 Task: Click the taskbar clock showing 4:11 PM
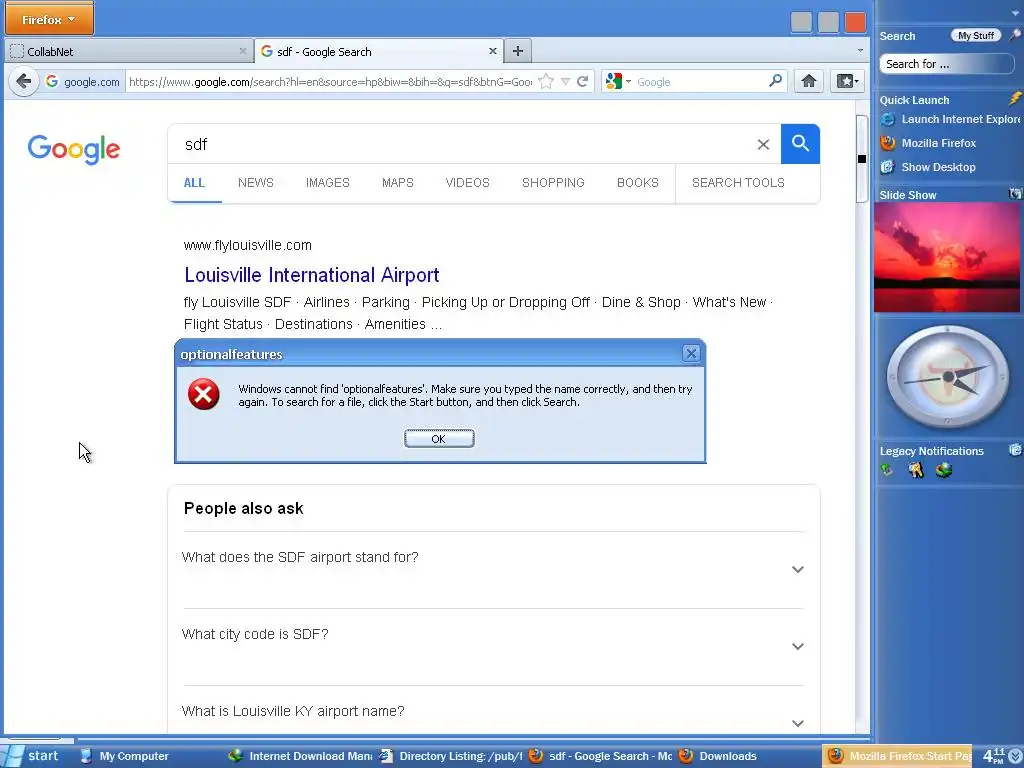(x=994, y=756)
